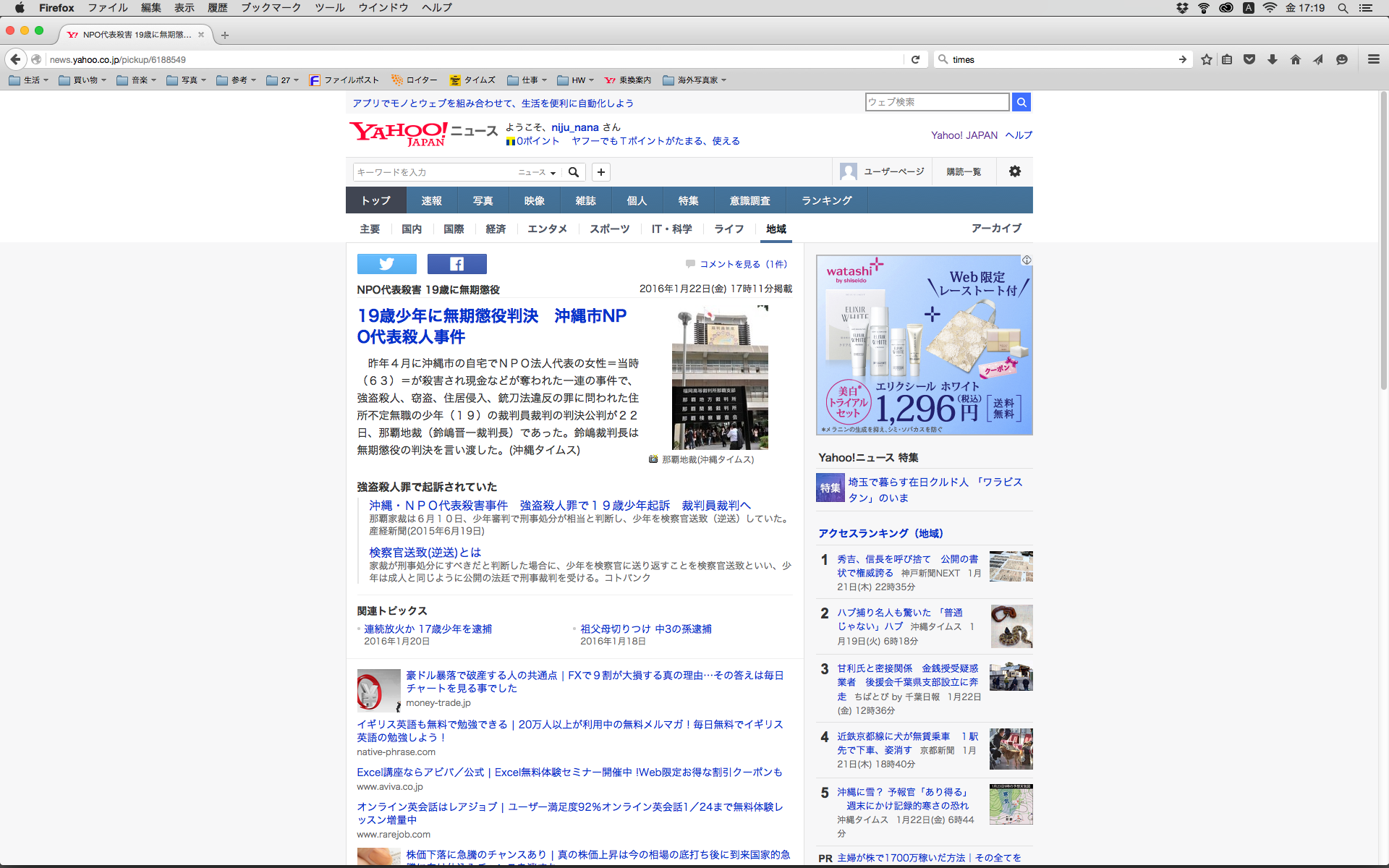Expand the ニュース search category dropdown
Image resolution: width=1389 pixels, height=868 pixels.
point(537,172)
